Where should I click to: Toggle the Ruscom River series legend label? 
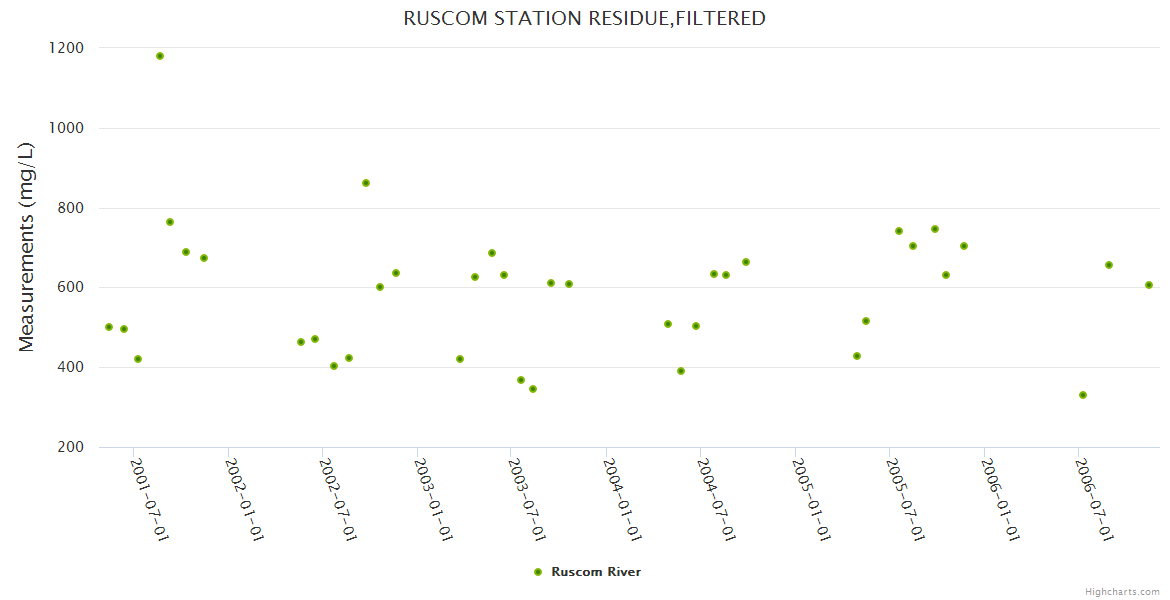tap(596, 572)
